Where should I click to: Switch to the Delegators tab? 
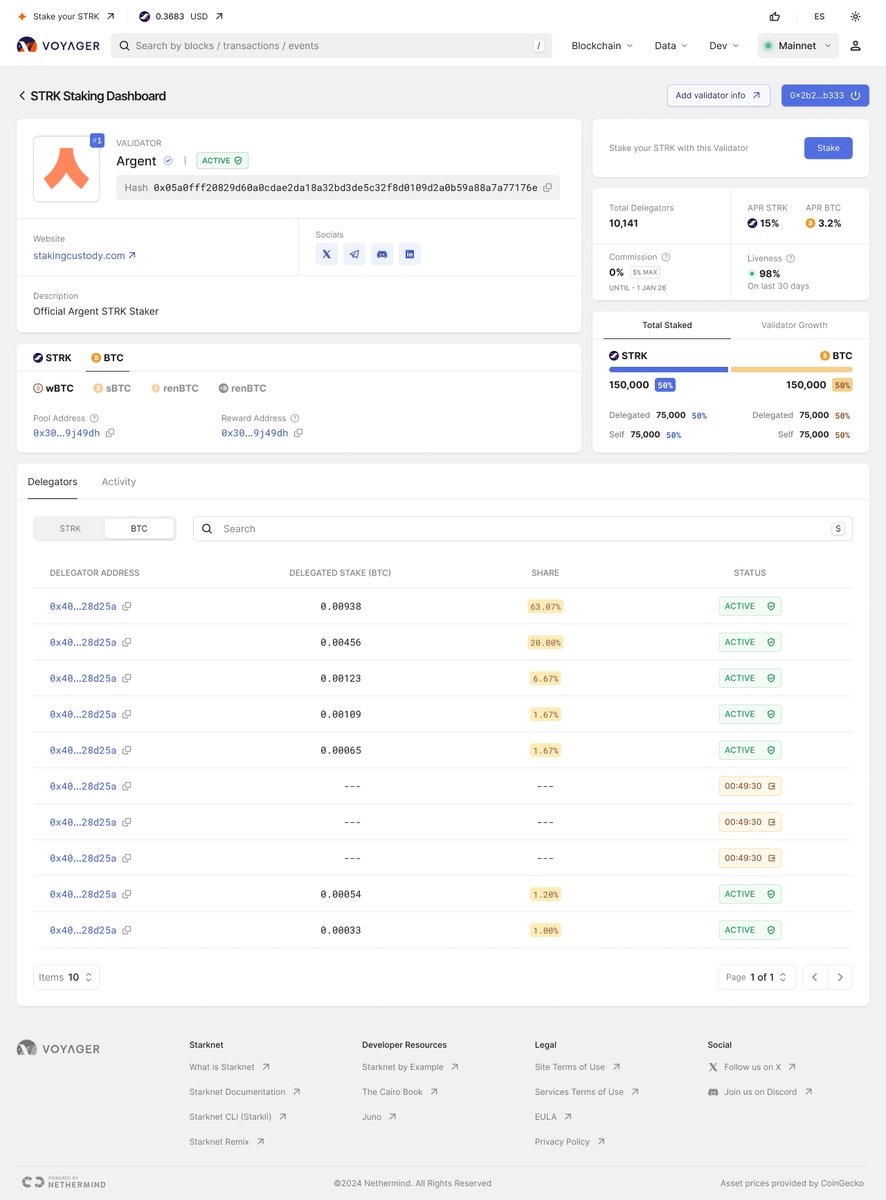pos(52,482)
